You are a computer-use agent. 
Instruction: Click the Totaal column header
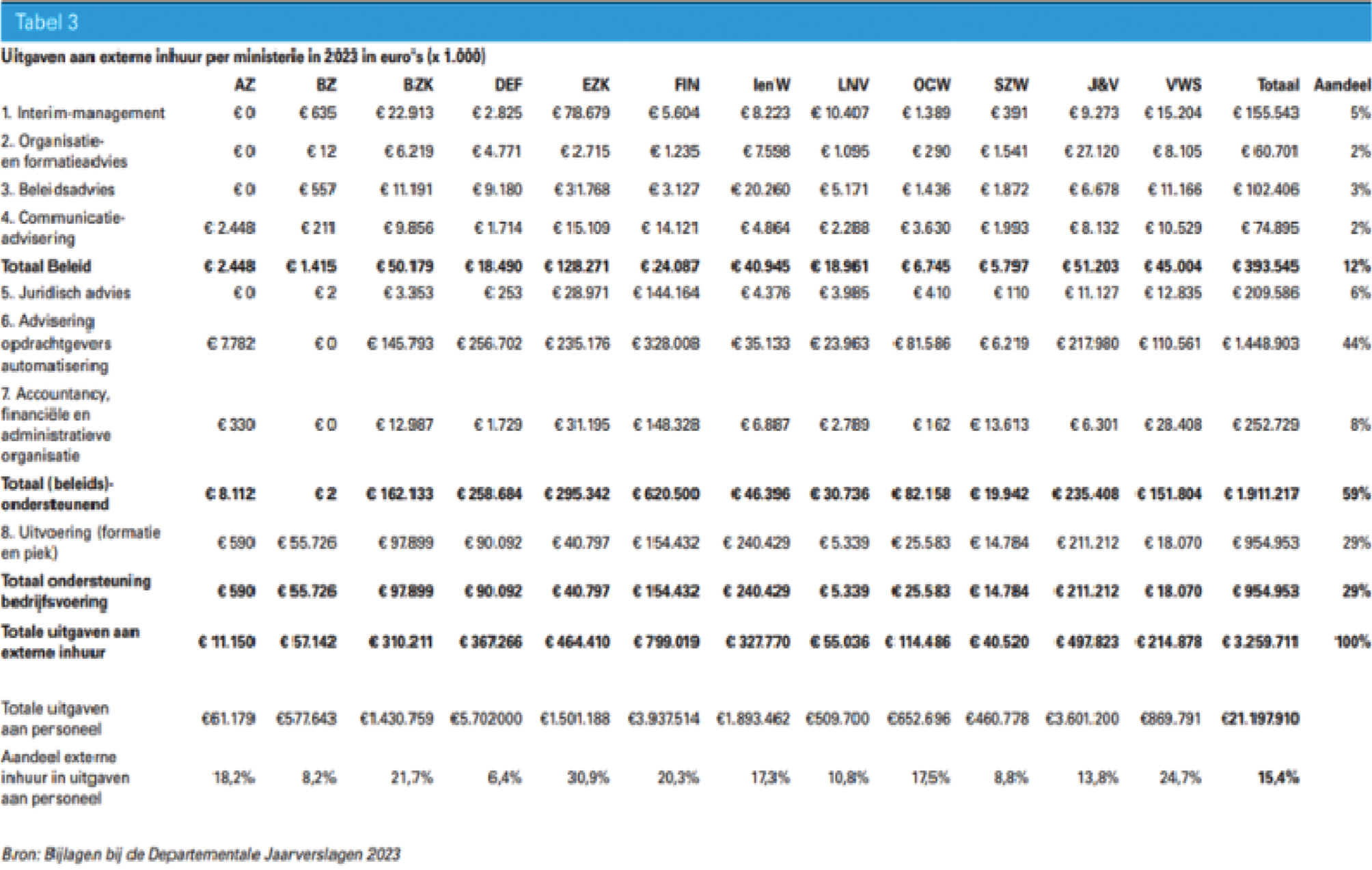[1278, 85]
